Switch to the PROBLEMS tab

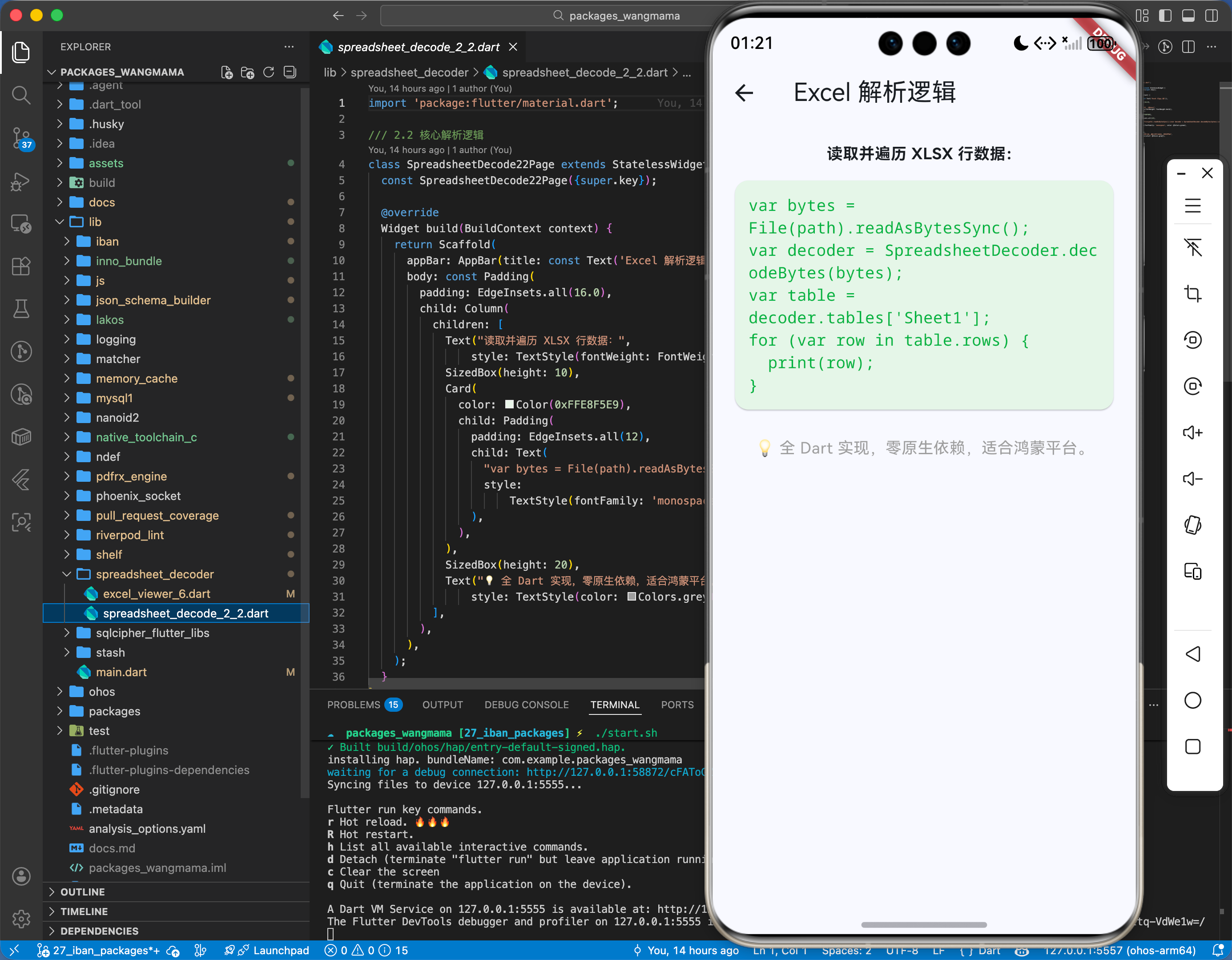[354, 704]
